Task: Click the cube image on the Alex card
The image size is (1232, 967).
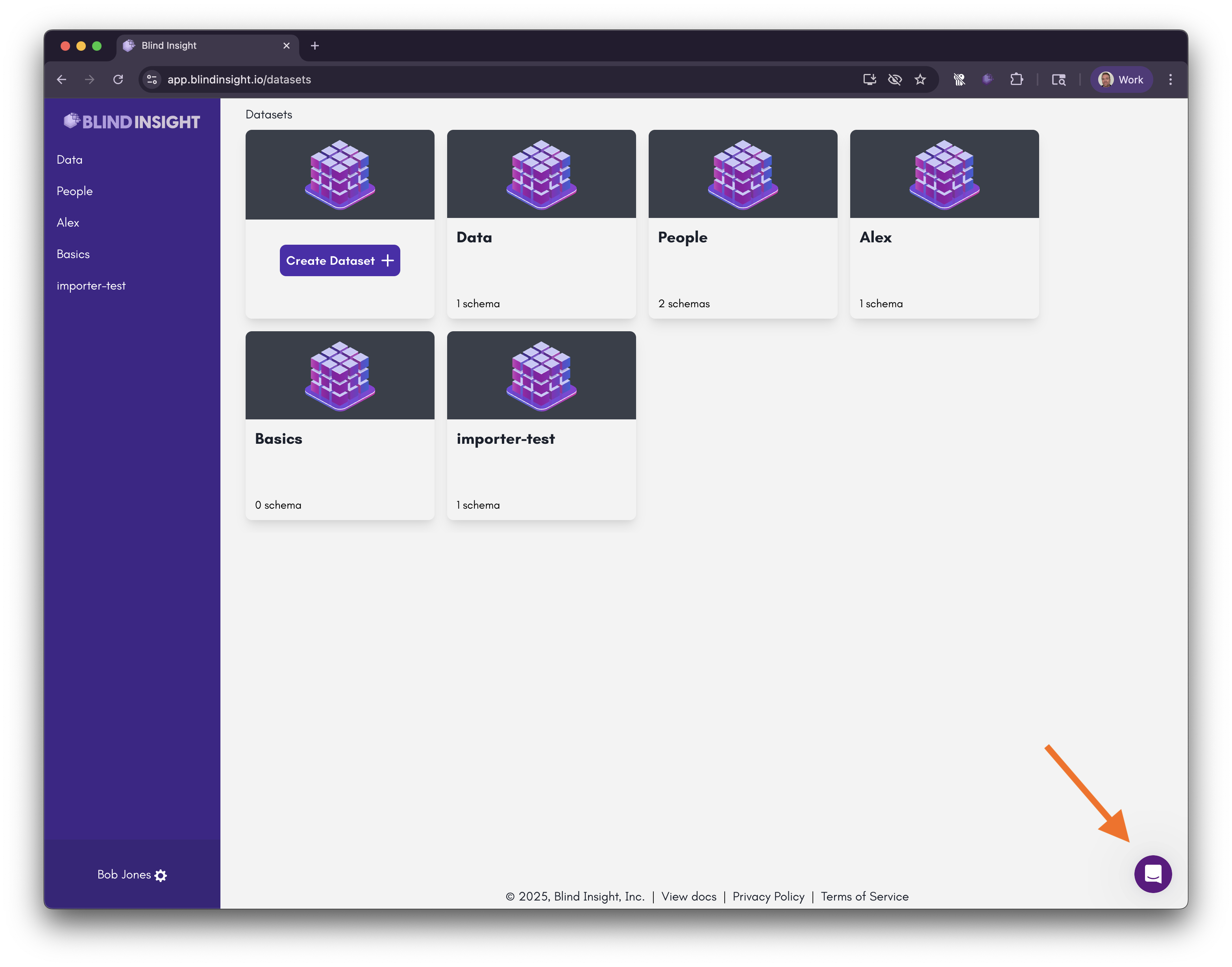Action: (944, 174)
